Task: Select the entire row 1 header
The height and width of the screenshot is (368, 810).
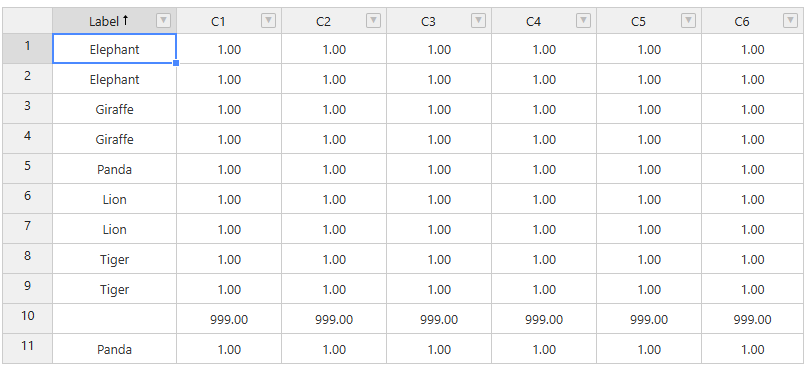Action: pyautogui.click(x=27, y=49)
